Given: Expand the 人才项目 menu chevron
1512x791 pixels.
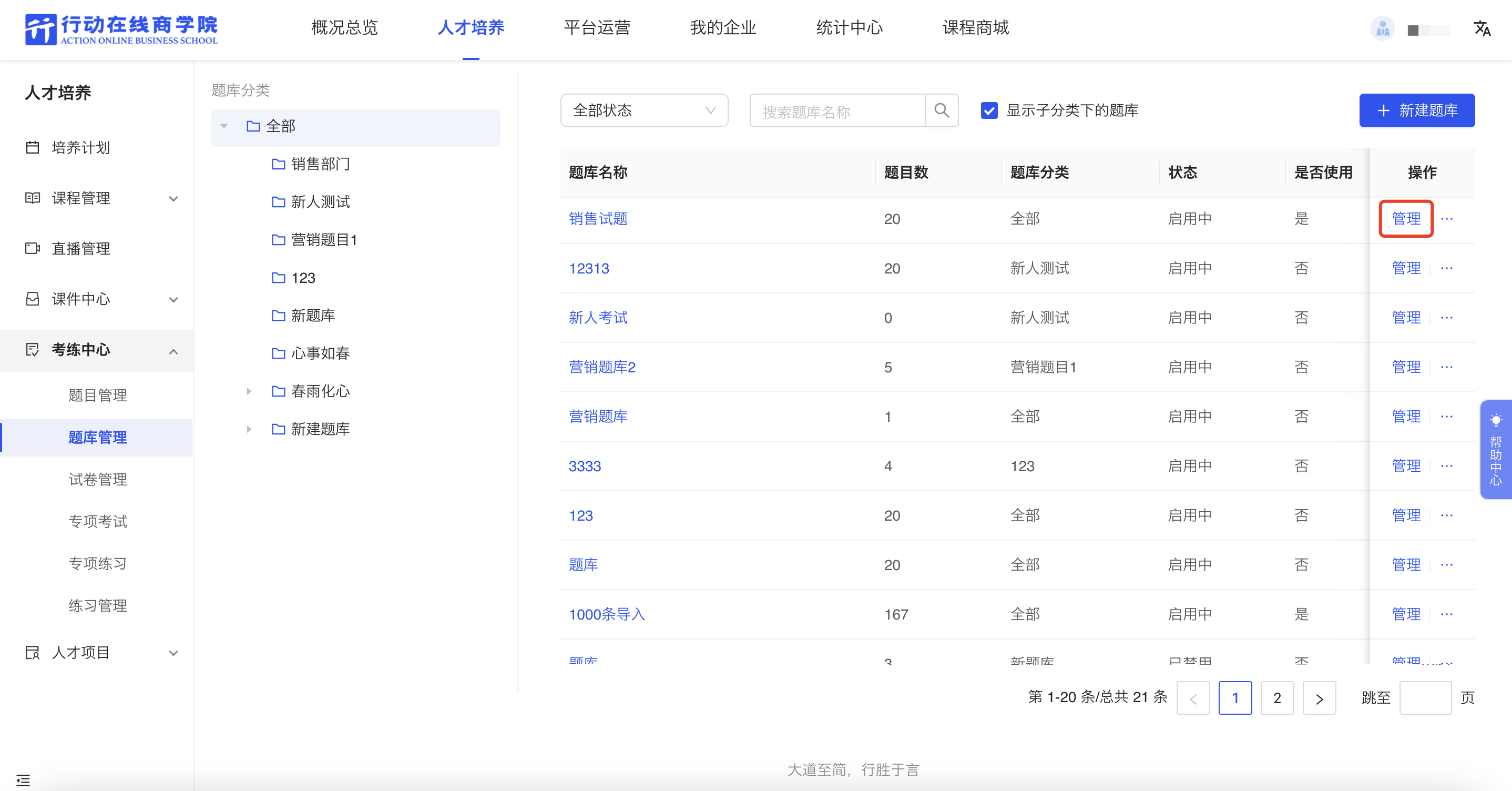Looking at the screenshot, I should point(173,653).
